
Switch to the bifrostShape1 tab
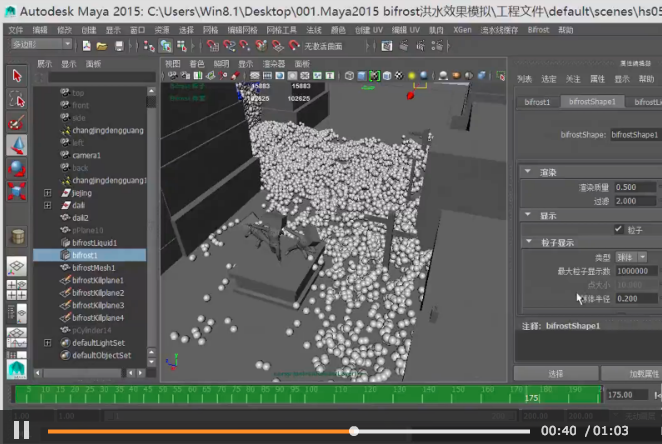tap(592, 102)
